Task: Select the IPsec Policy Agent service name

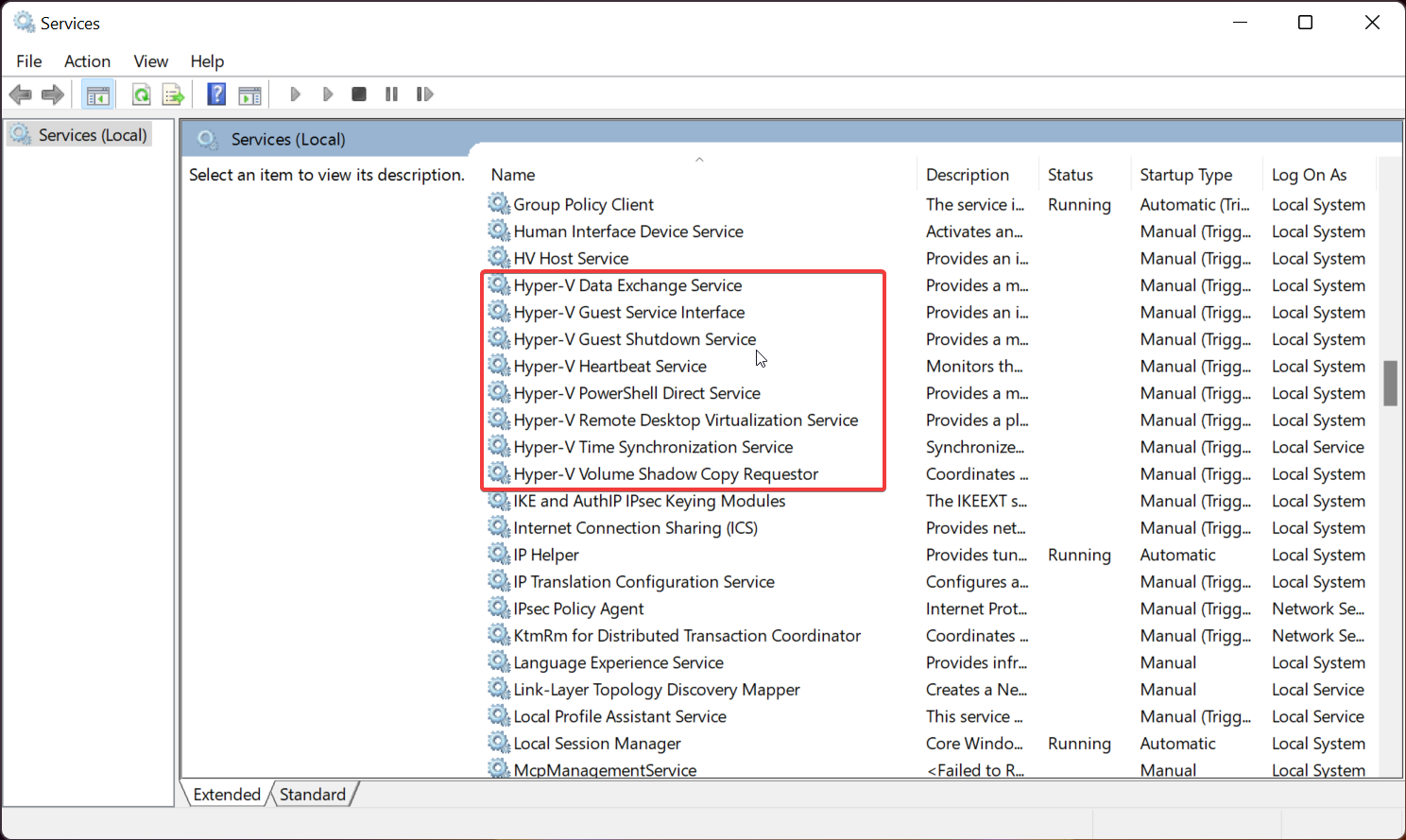Action: [x=578, y=609]
